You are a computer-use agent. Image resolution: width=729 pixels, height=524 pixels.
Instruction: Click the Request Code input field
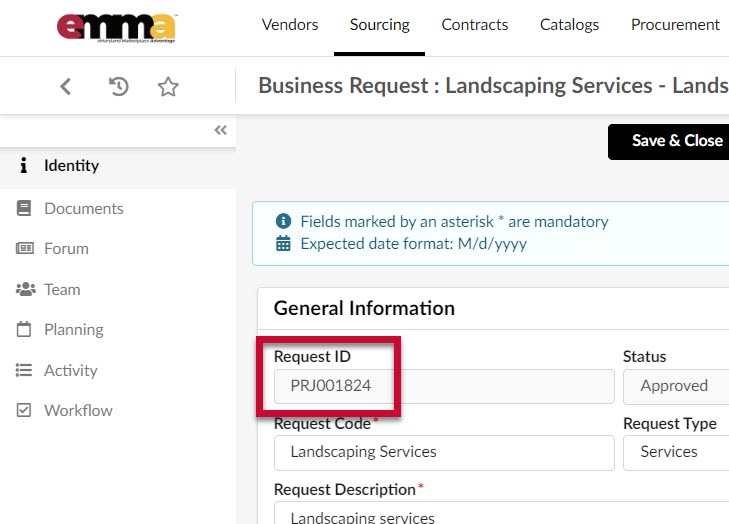click(444, 452)
